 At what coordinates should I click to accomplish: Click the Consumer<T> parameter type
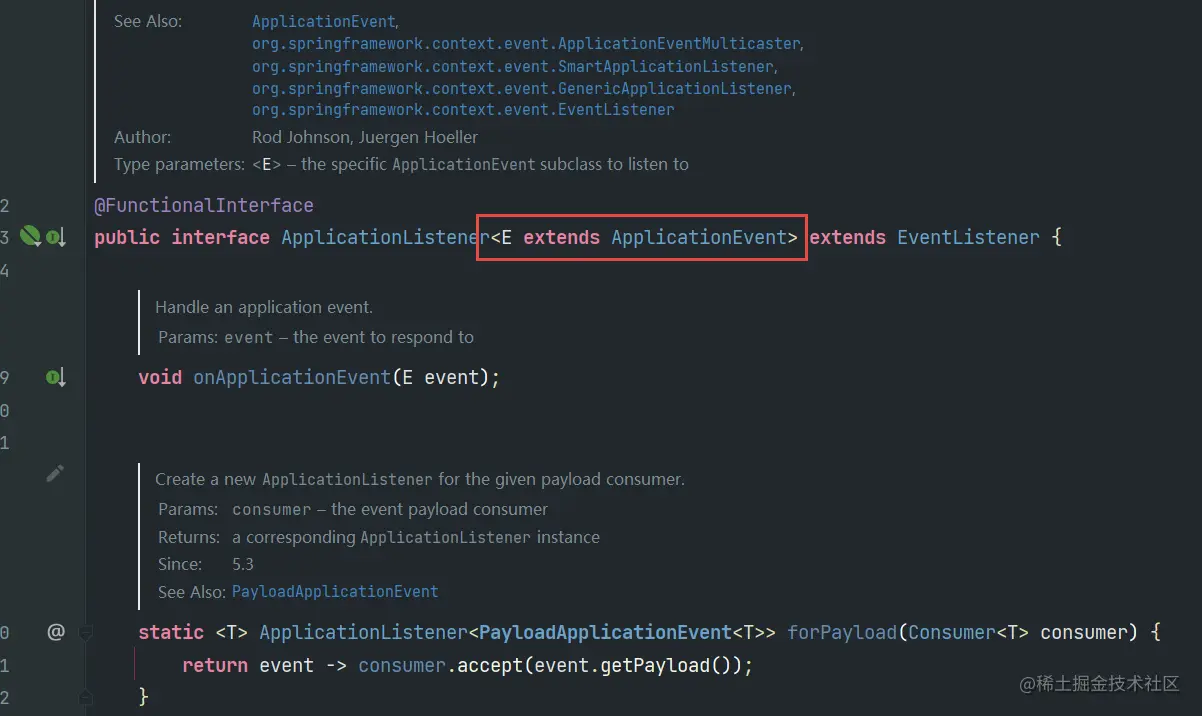click(x=968, y=633)
